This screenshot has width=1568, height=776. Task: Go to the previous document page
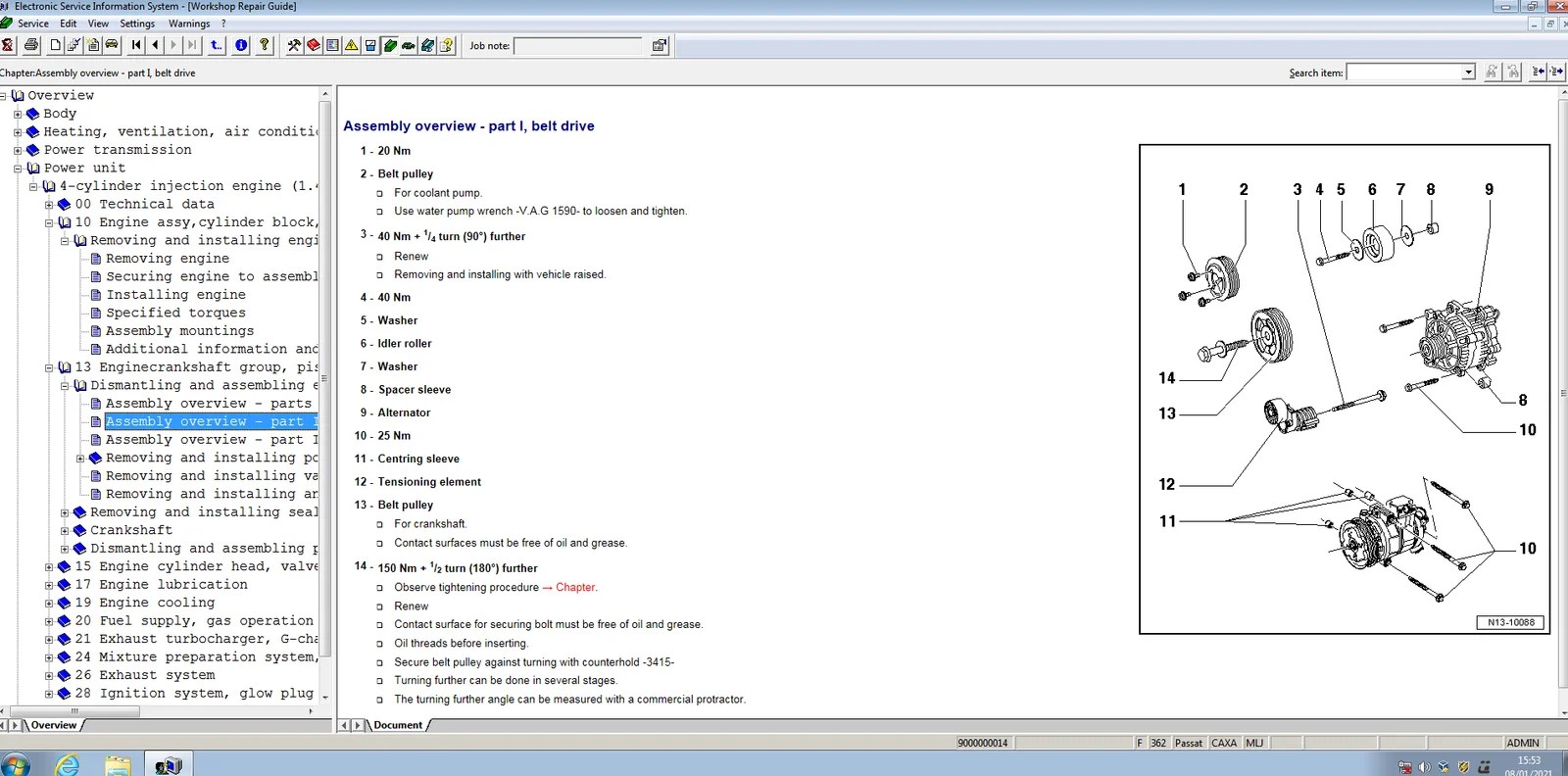[x=155, y=45]
